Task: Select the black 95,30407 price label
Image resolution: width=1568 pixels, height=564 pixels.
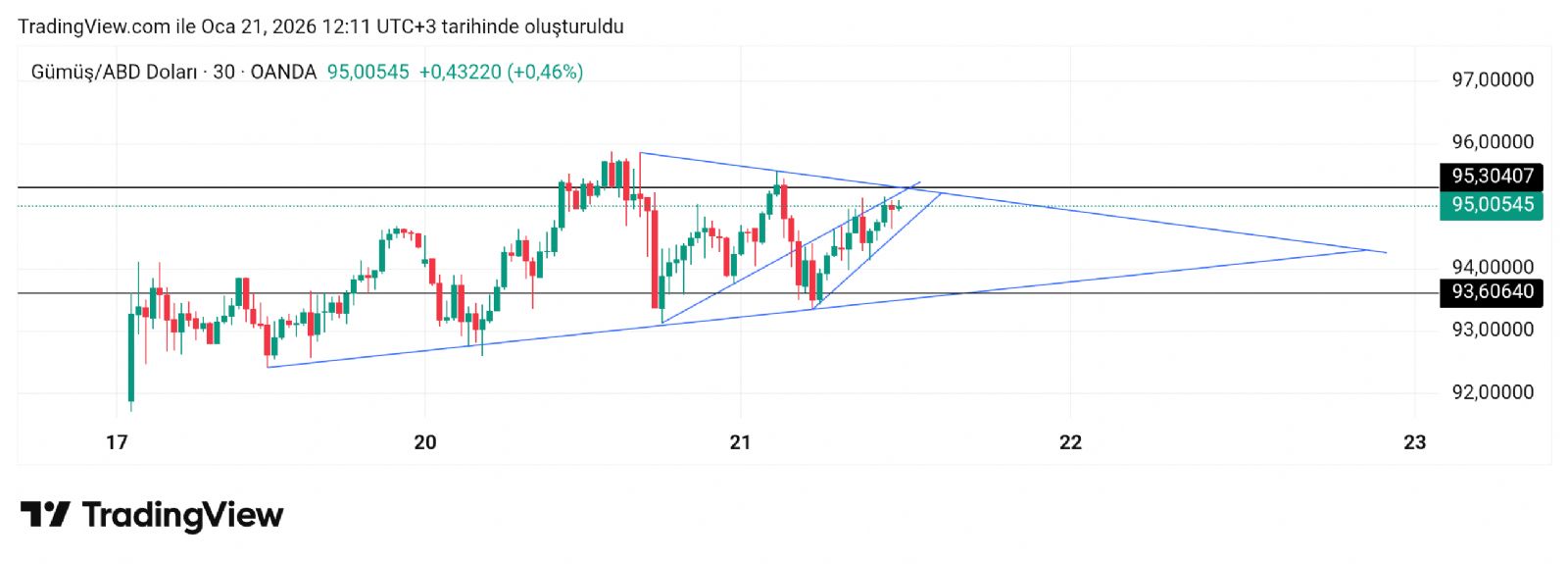Action: 1492,177
